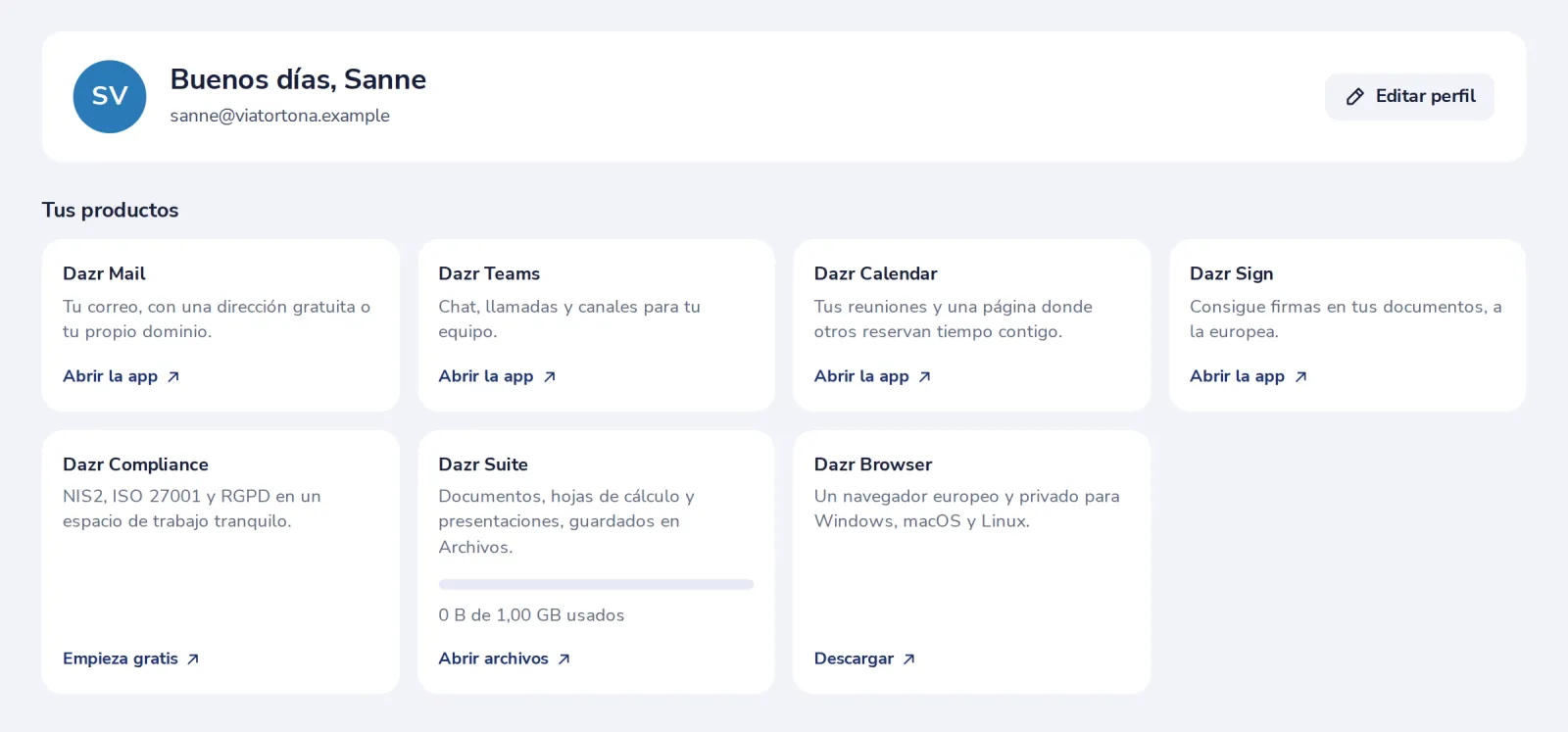Image resolution: width=1568 pixels, height=732 pixels.
Task: Click the 'Dazr Mail' card title
Action: point(104,273)
